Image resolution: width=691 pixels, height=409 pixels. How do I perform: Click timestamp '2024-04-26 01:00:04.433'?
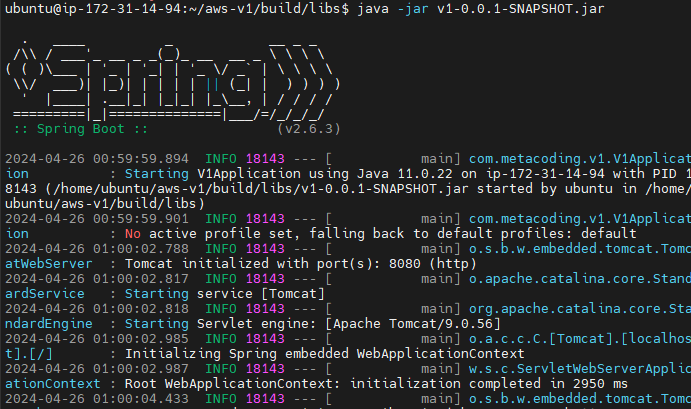97,398
